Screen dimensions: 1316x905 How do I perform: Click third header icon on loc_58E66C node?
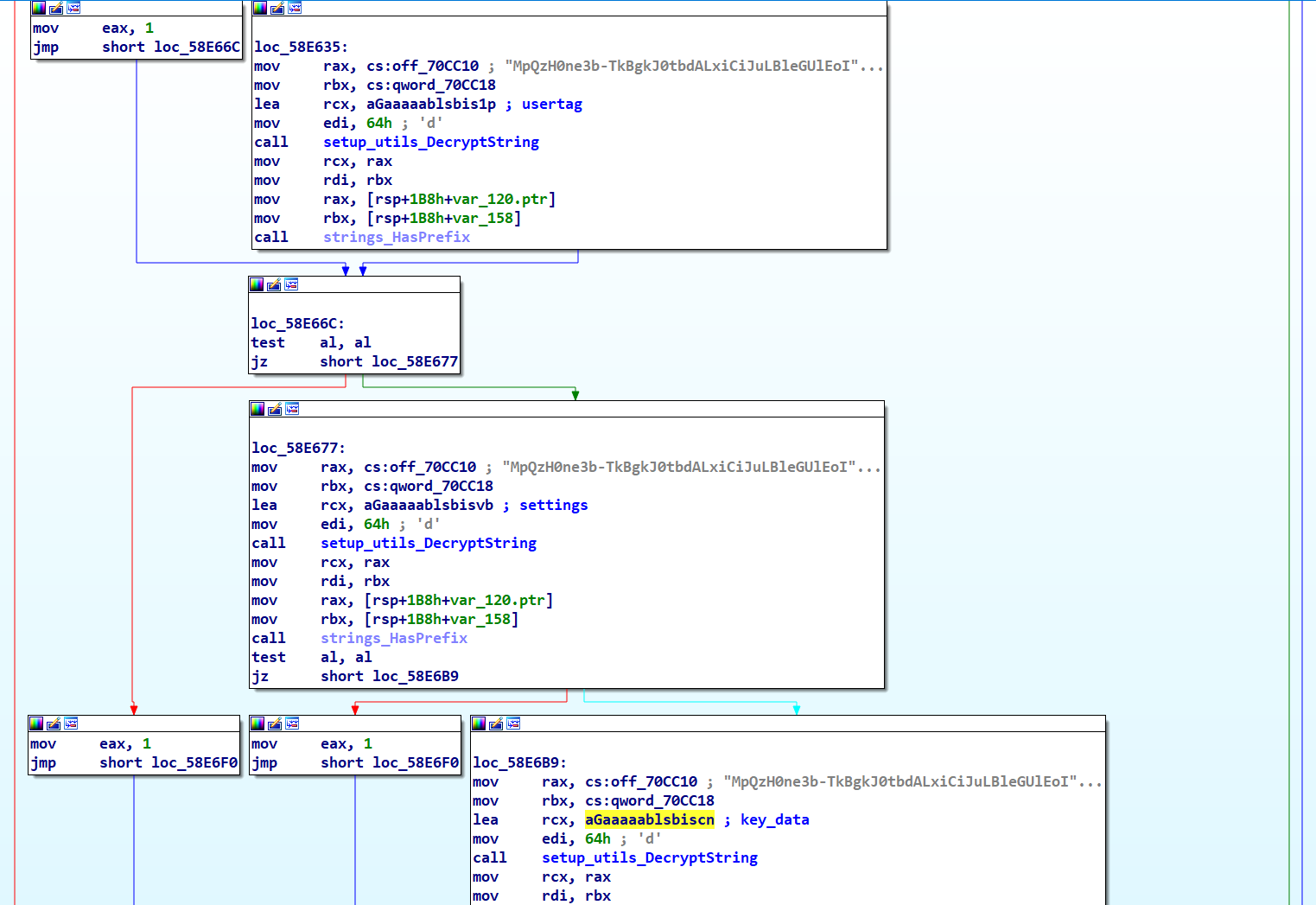291,284
